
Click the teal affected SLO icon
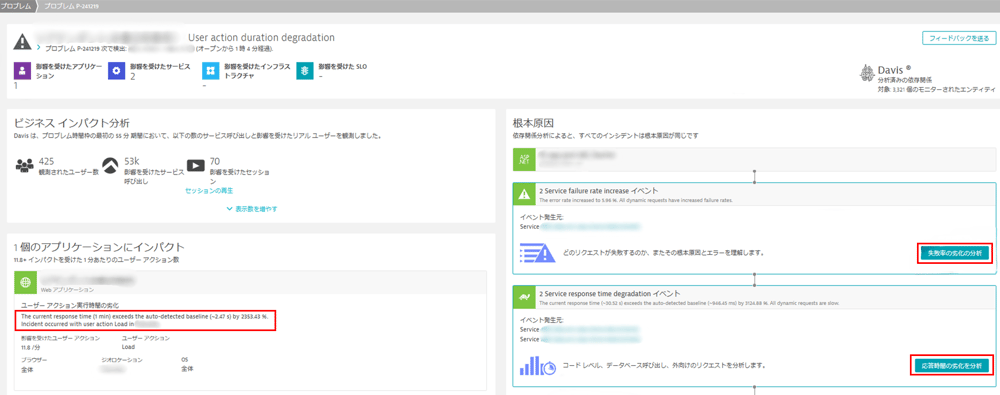pos(305,71)
